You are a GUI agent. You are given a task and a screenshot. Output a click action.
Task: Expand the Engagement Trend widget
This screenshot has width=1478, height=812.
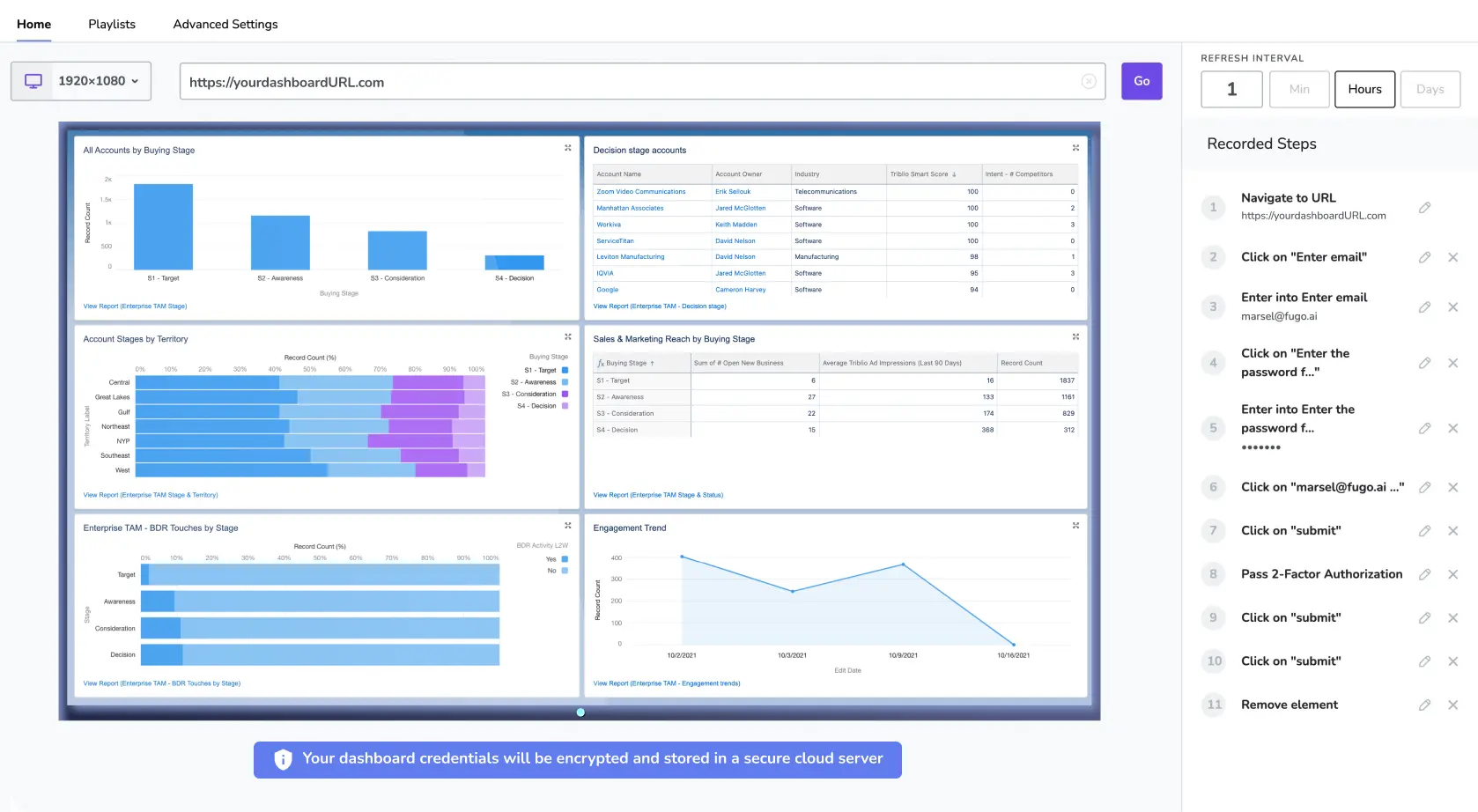pos(1075,526)
